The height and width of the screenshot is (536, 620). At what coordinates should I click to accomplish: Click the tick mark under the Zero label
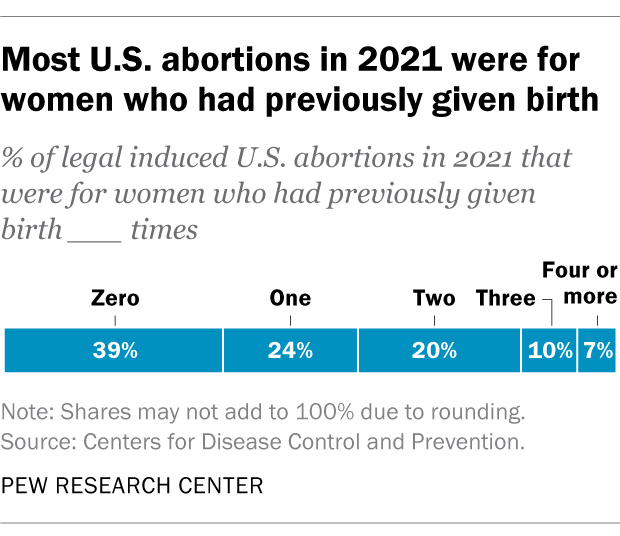click(x=115, y=321)
